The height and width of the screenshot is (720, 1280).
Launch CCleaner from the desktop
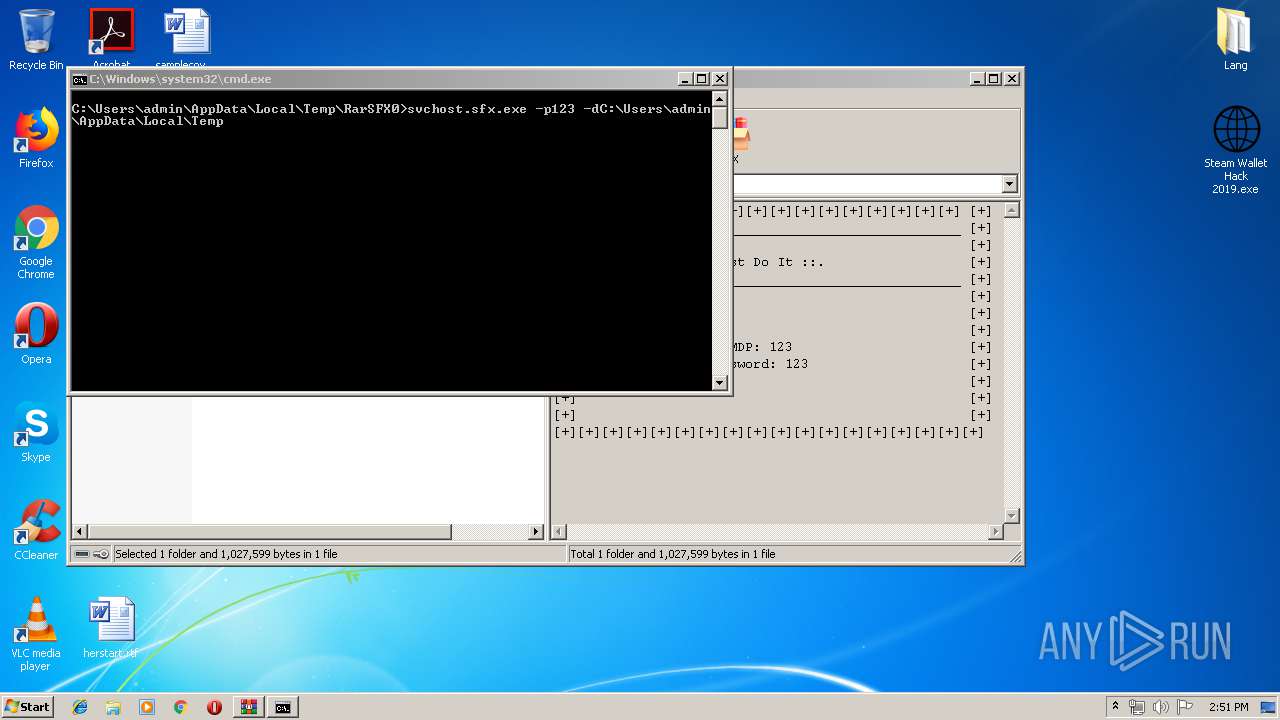pos(36,530)
